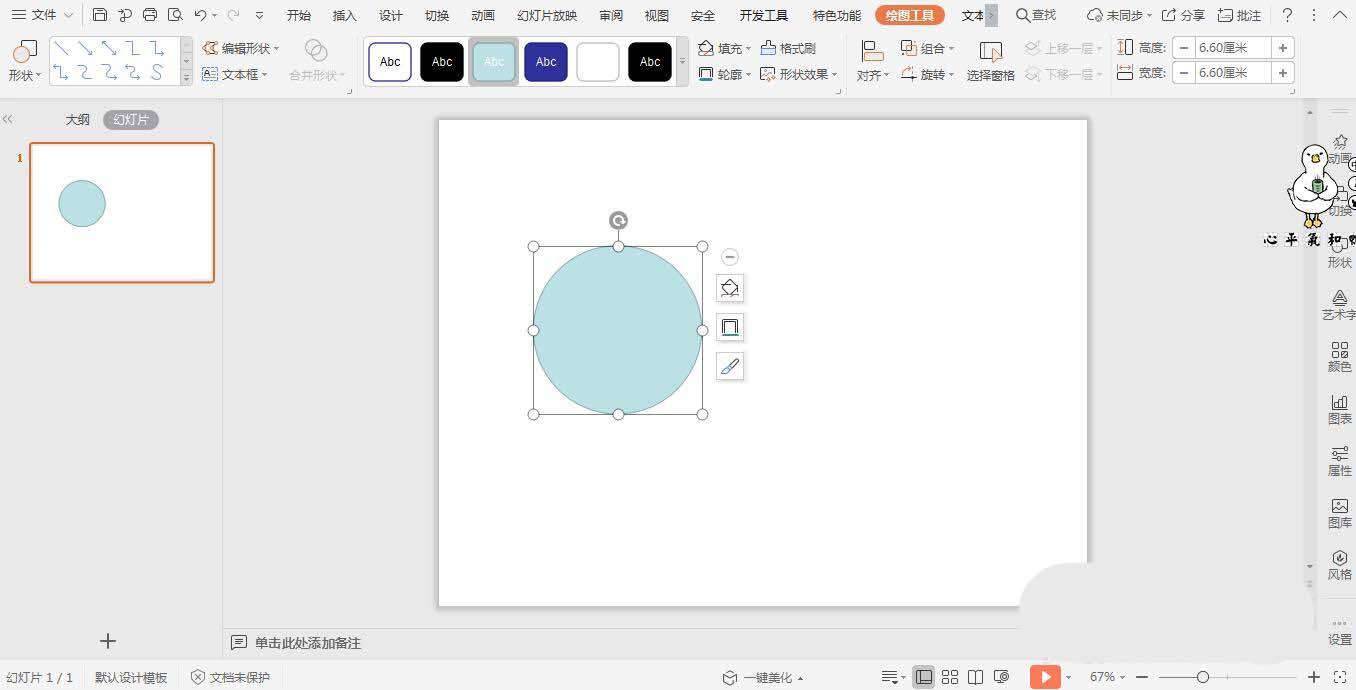Toggle normal view button in status bar
Screen dimensions: 1356x690
tap(924, 677)
